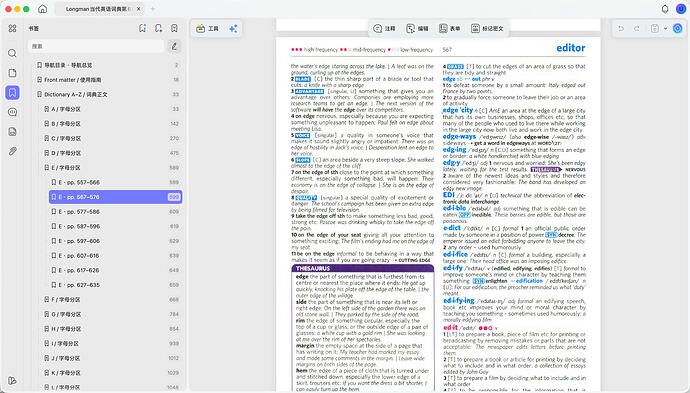Select bookmark E · pp. 587–596
Viewport: 690px width, 393px height.
click(x=115, y=226)
